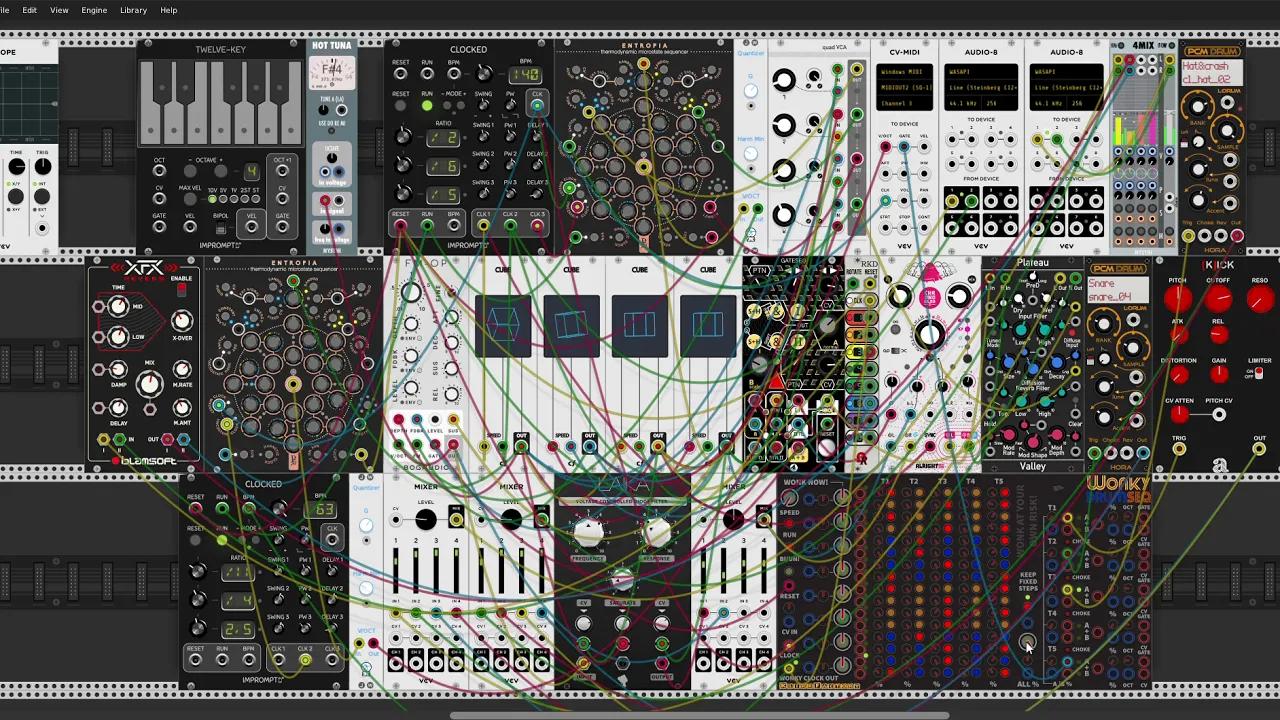
Task: Click From Device jack 1 on left Audio-8
Action: [952, 200]
